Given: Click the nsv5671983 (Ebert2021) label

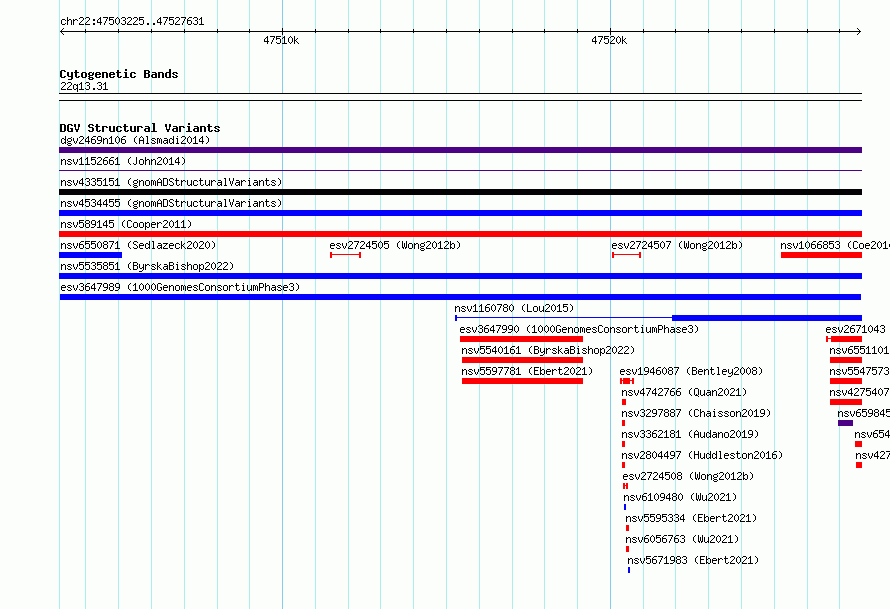Looking at the screenshot, I should click(693, 560).
